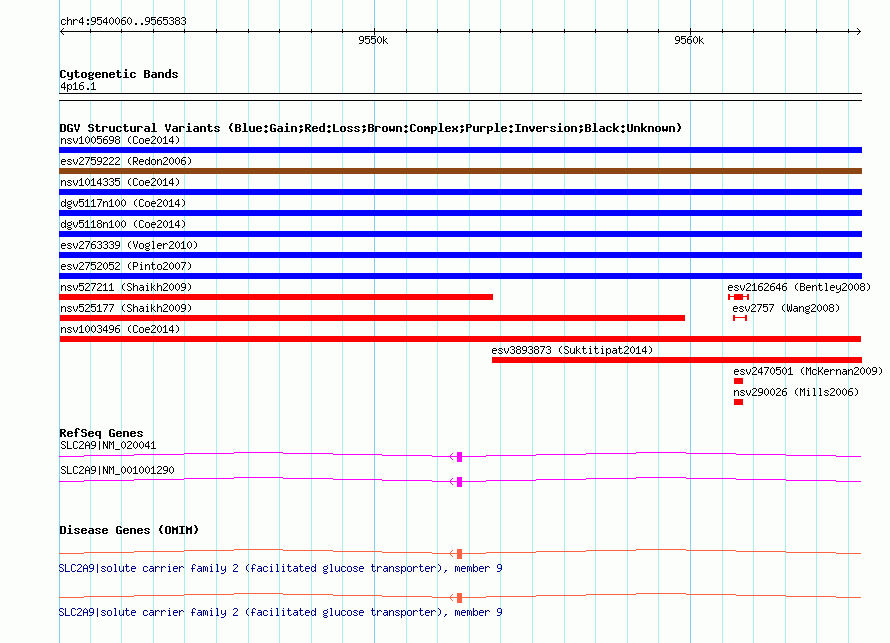Viewport: 890px width, 643px height.
Task: Click the right arrowhead of the ruler
Action: tap(858, 32)
